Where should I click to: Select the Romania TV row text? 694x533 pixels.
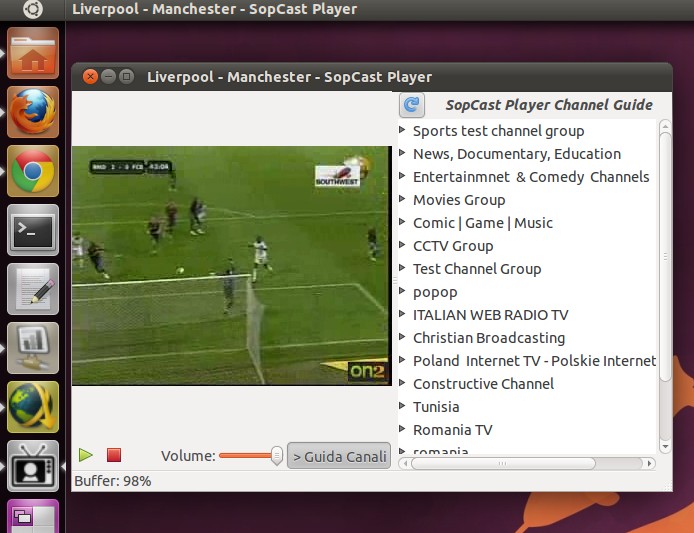coord(452,430)
